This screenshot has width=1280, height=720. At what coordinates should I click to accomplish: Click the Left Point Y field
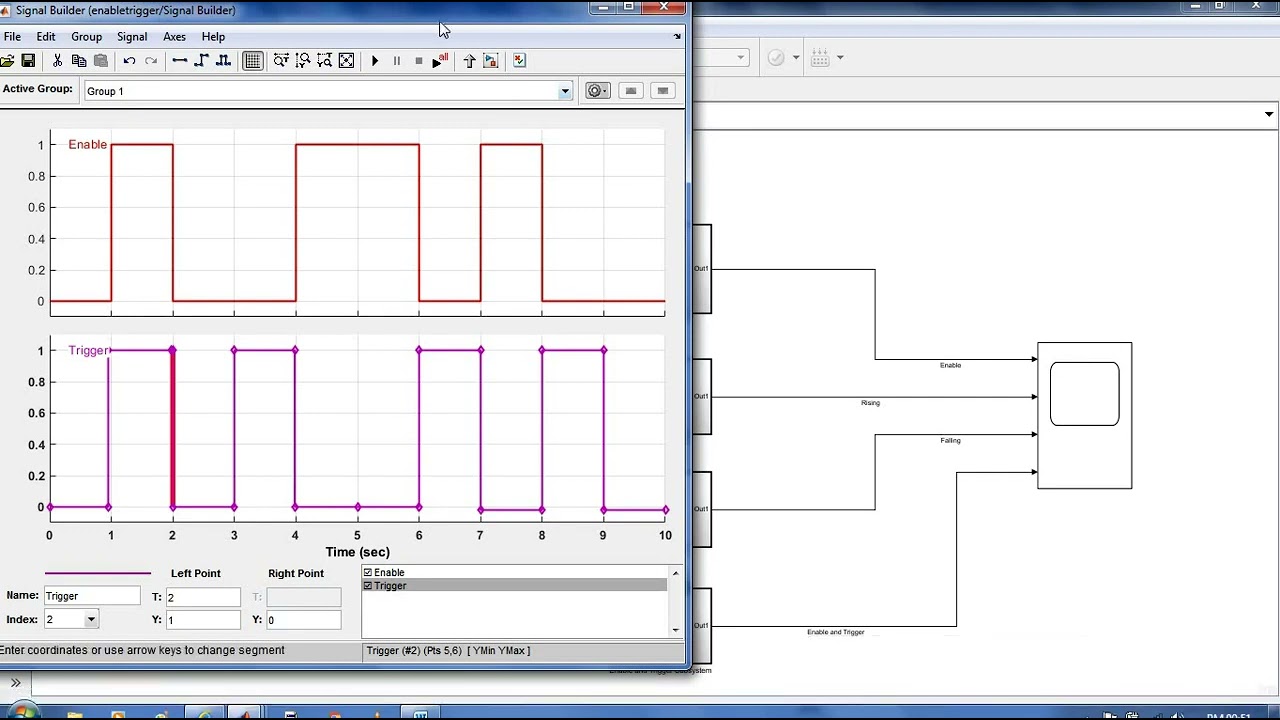click(x=203, y=620)
